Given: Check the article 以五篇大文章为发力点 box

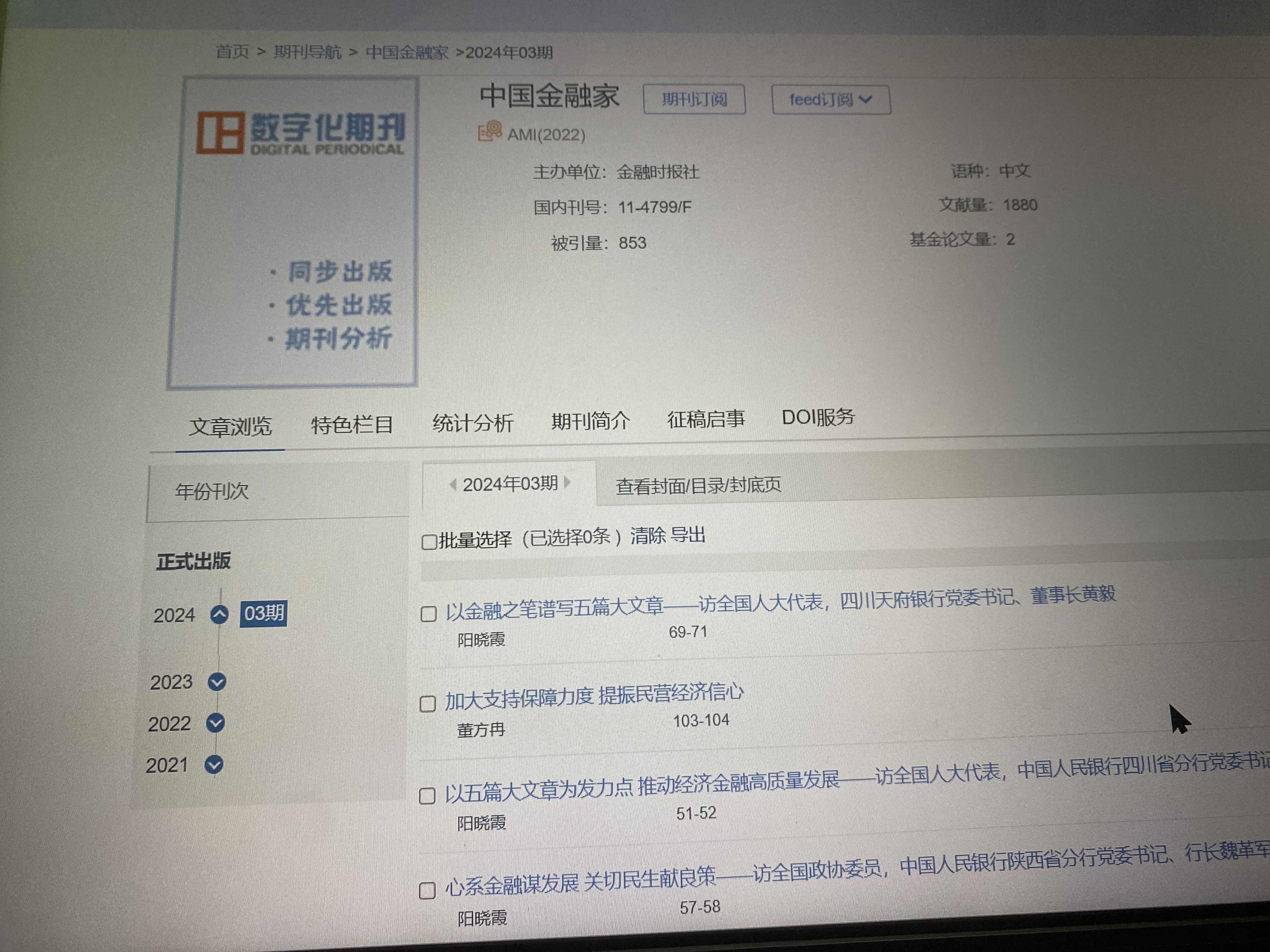Looking at the screenshot, I should (426, 796).
